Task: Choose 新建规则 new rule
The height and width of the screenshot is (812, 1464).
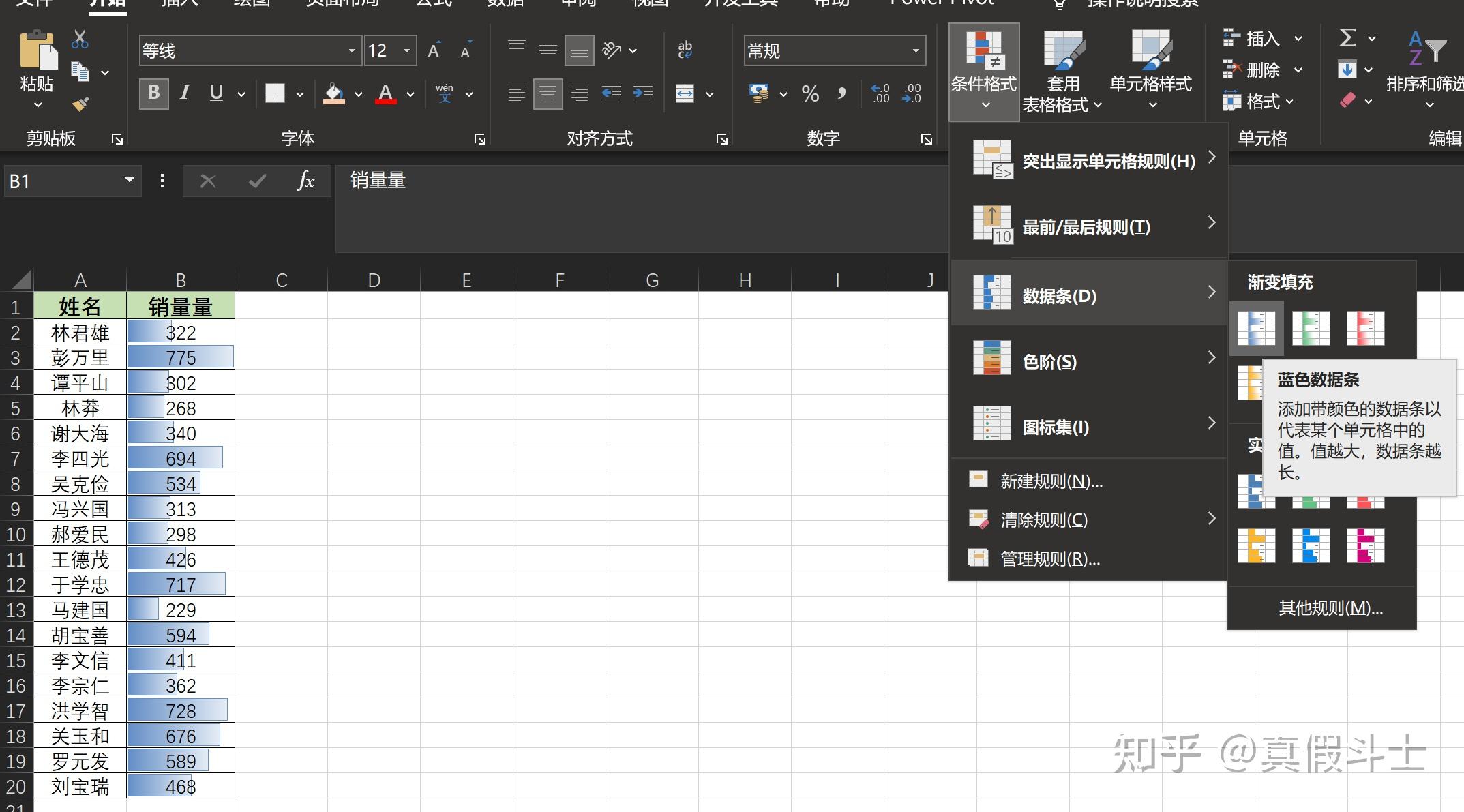Action: click(1088, 481)
